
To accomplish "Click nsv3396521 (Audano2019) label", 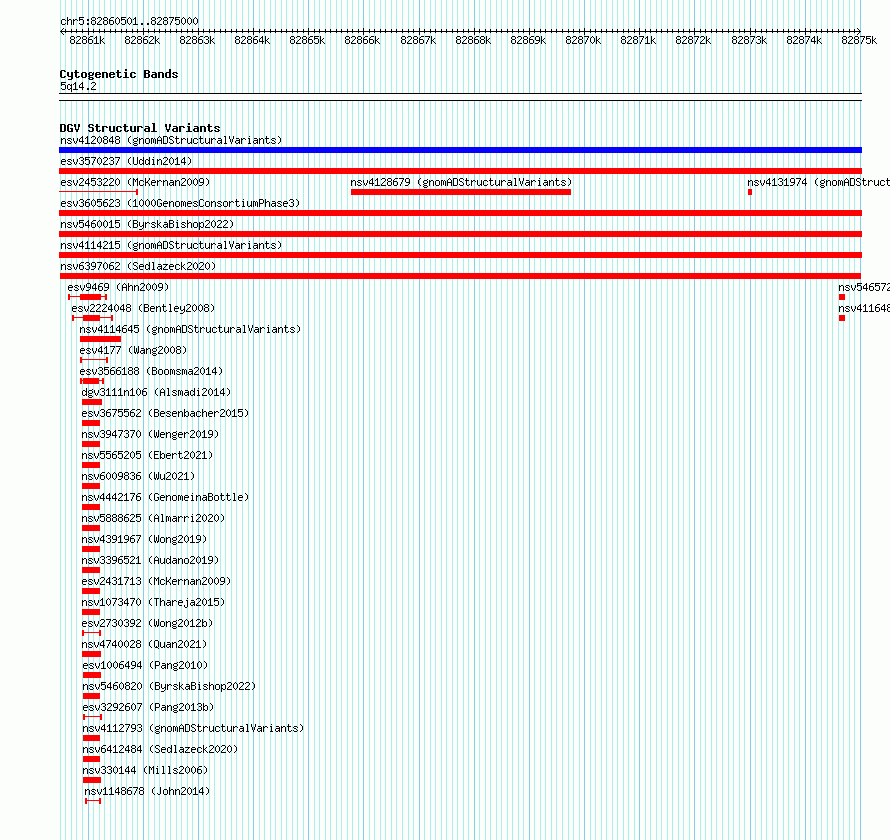I will coord(150,560).
